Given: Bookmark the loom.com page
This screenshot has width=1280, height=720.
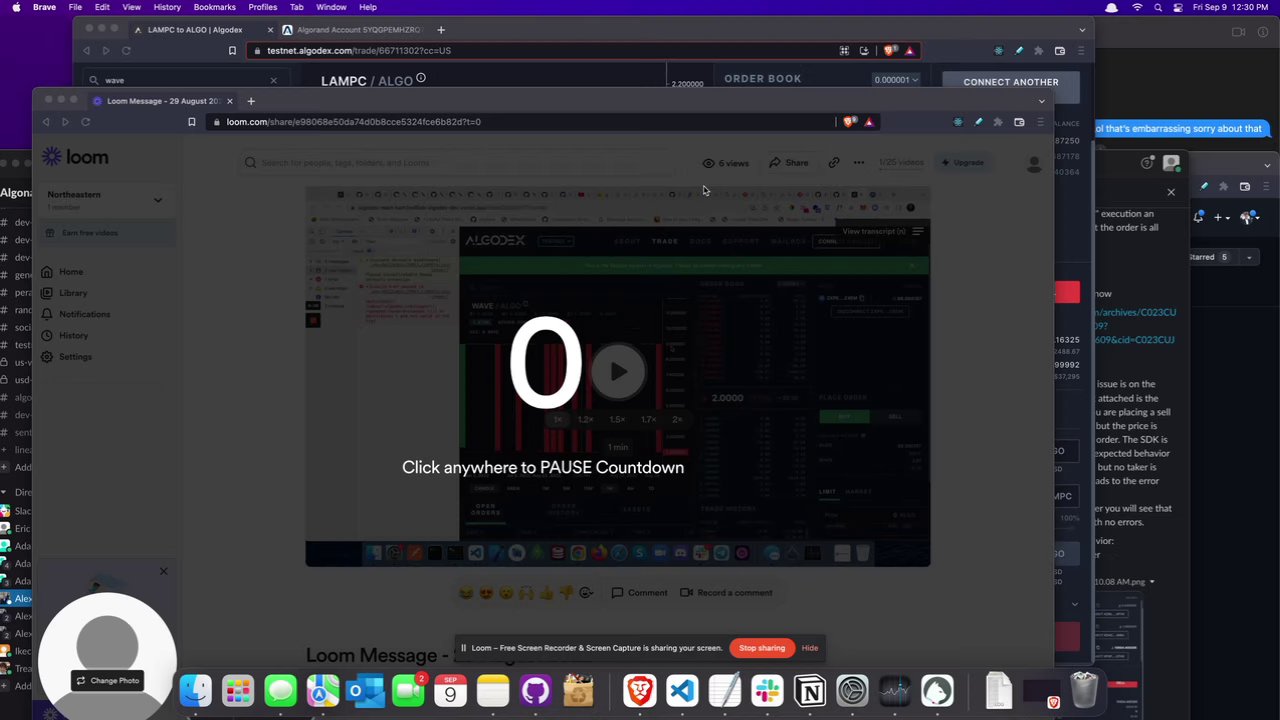Looking at the screenshot, I should pyautogui.click(x=192, y=122).
